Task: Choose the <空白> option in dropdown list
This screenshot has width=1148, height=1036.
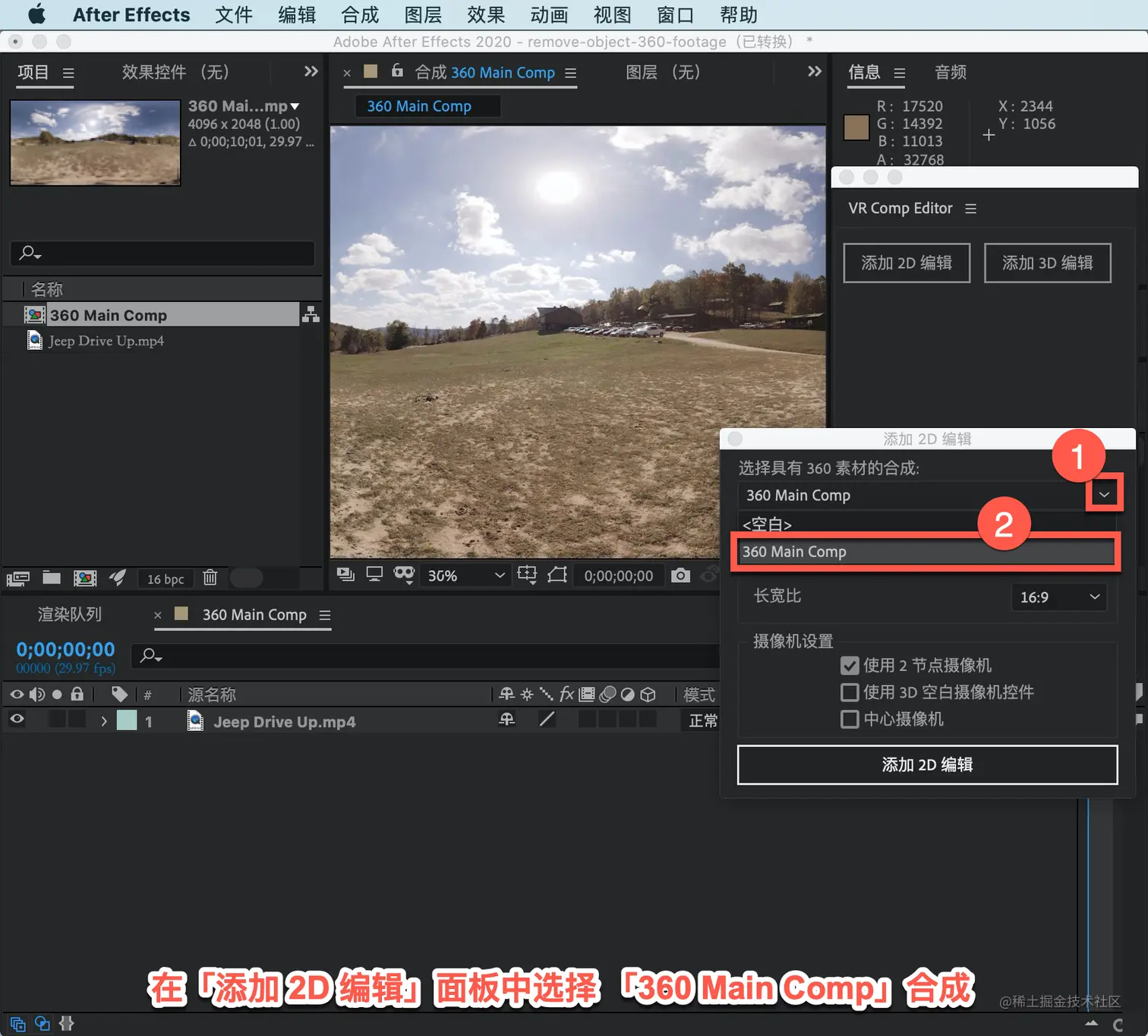Action: 926,524
